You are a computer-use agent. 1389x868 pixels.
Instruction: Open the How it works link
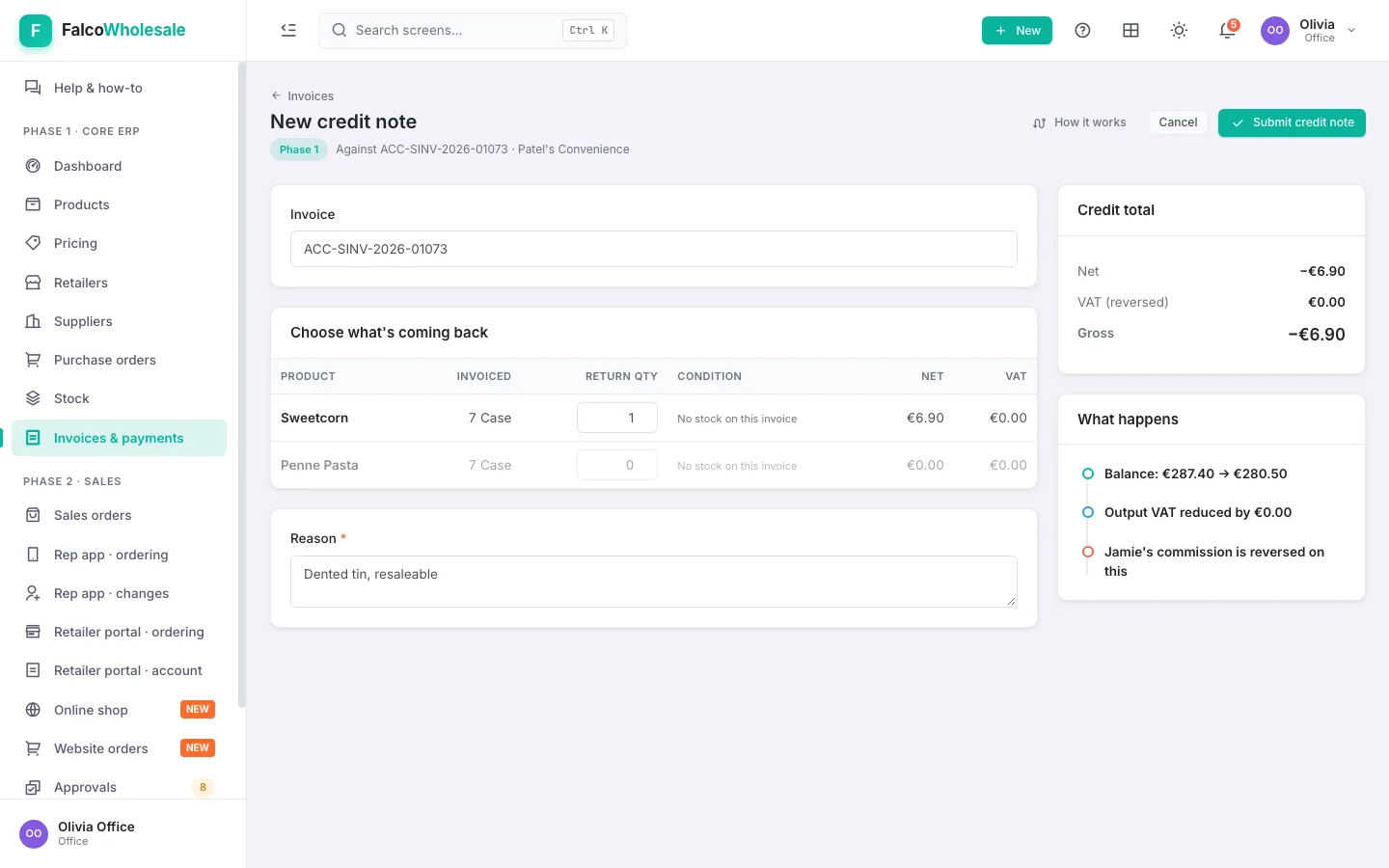pyautogui.click(x=1079, y=122)
